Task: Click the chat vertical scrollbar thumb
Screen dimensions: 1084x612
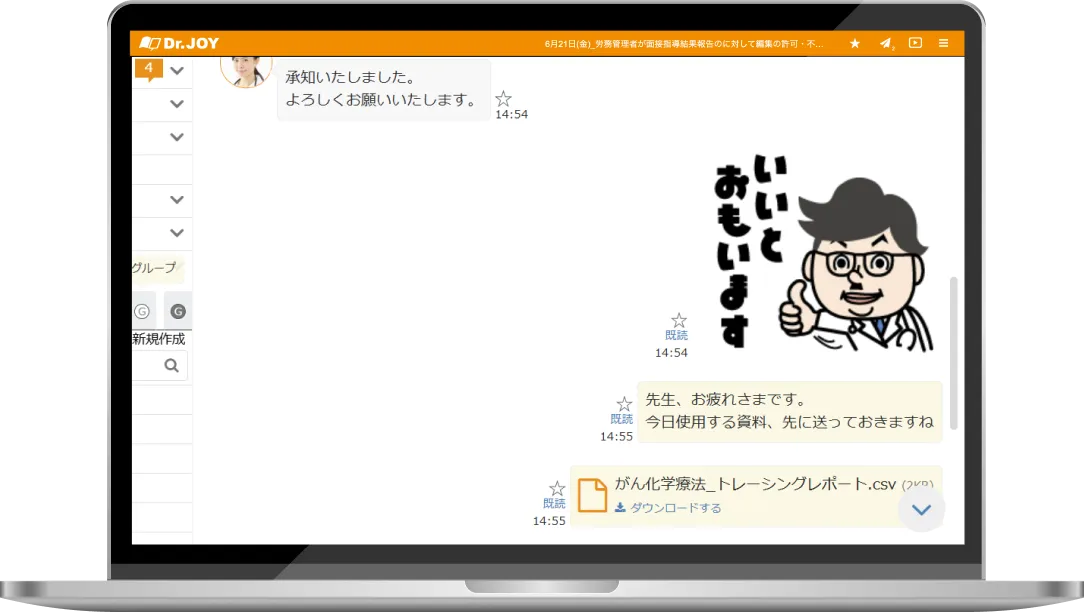Action: pyautogui.click(x=954, y=353)
